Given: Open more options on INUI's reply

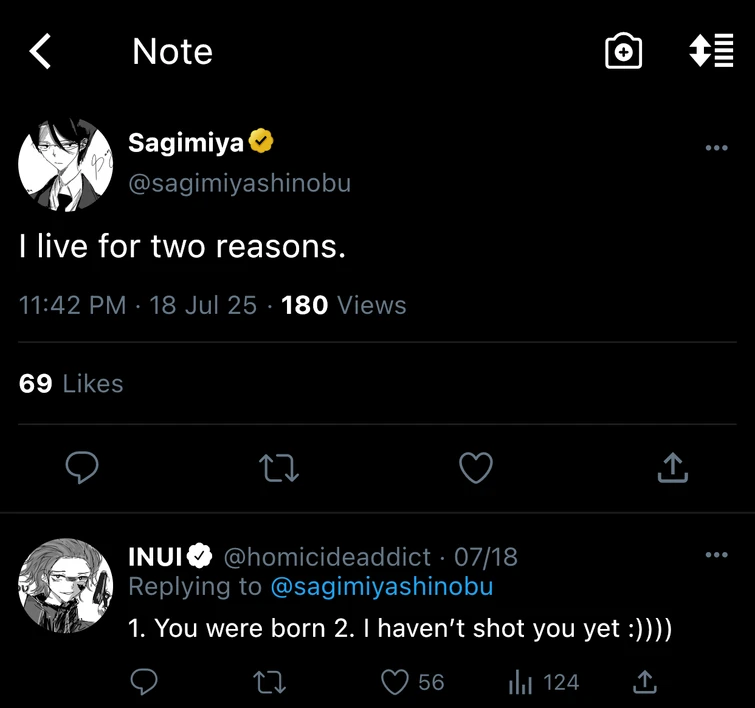Looking at the screenshot, I should pyautogui.click(x=716, y=555).
